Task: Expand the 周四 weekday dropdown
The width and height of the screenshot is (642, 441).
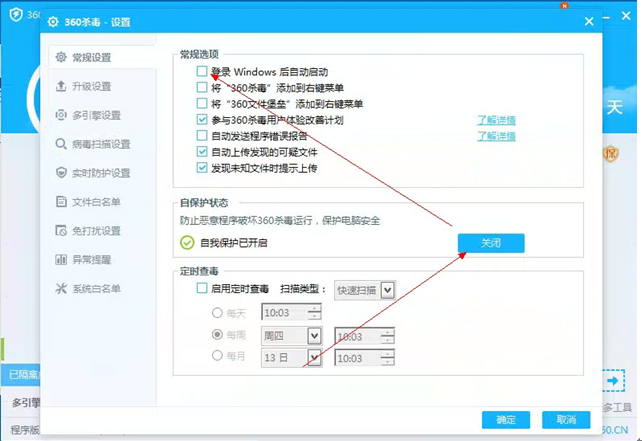Action: (314, 336)
